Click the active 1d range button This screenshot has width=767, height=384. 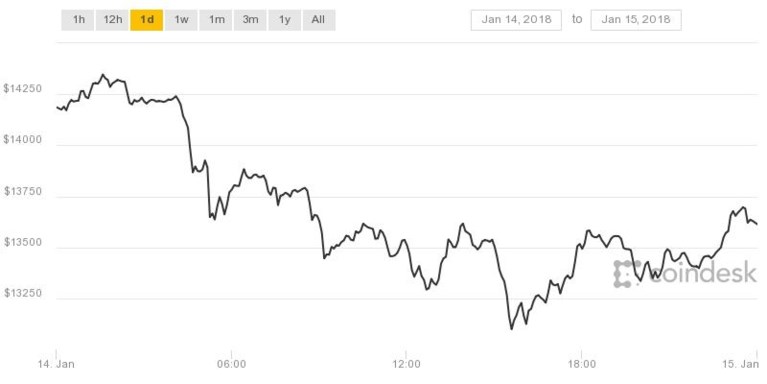[147, 20]
